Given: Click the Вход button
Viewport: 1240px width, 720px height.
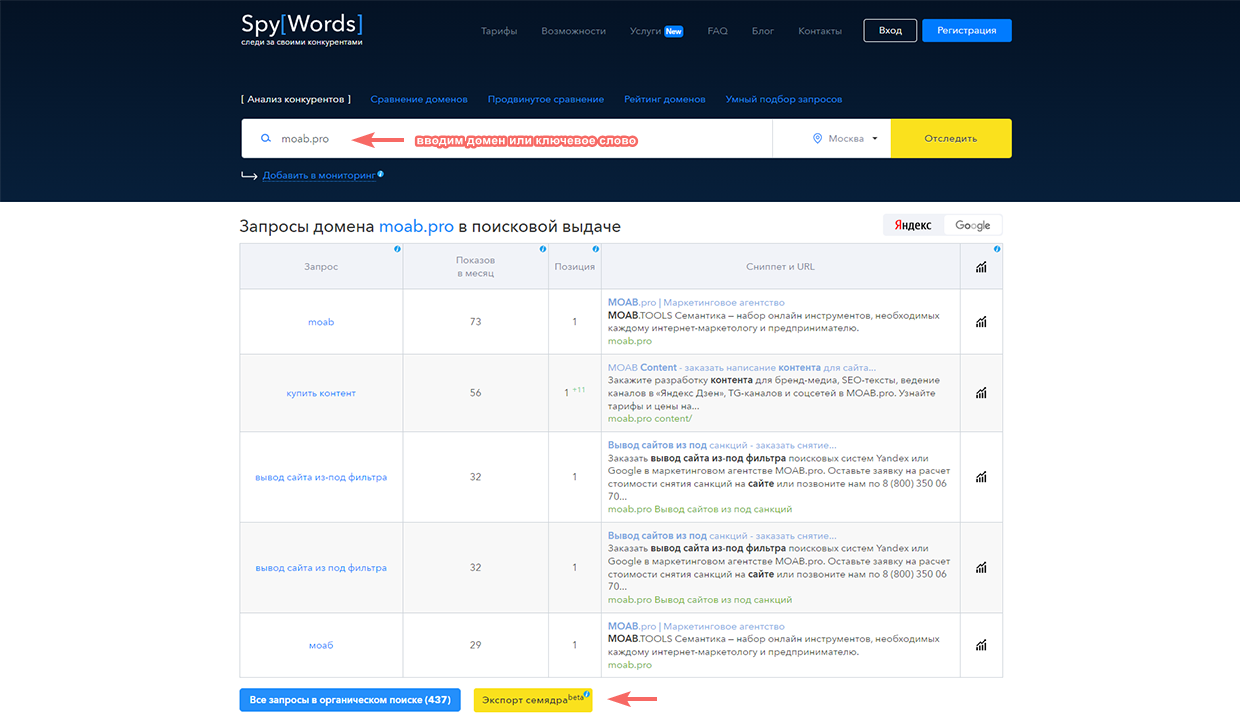Looking at the screenshot, I should coord(890,30).
